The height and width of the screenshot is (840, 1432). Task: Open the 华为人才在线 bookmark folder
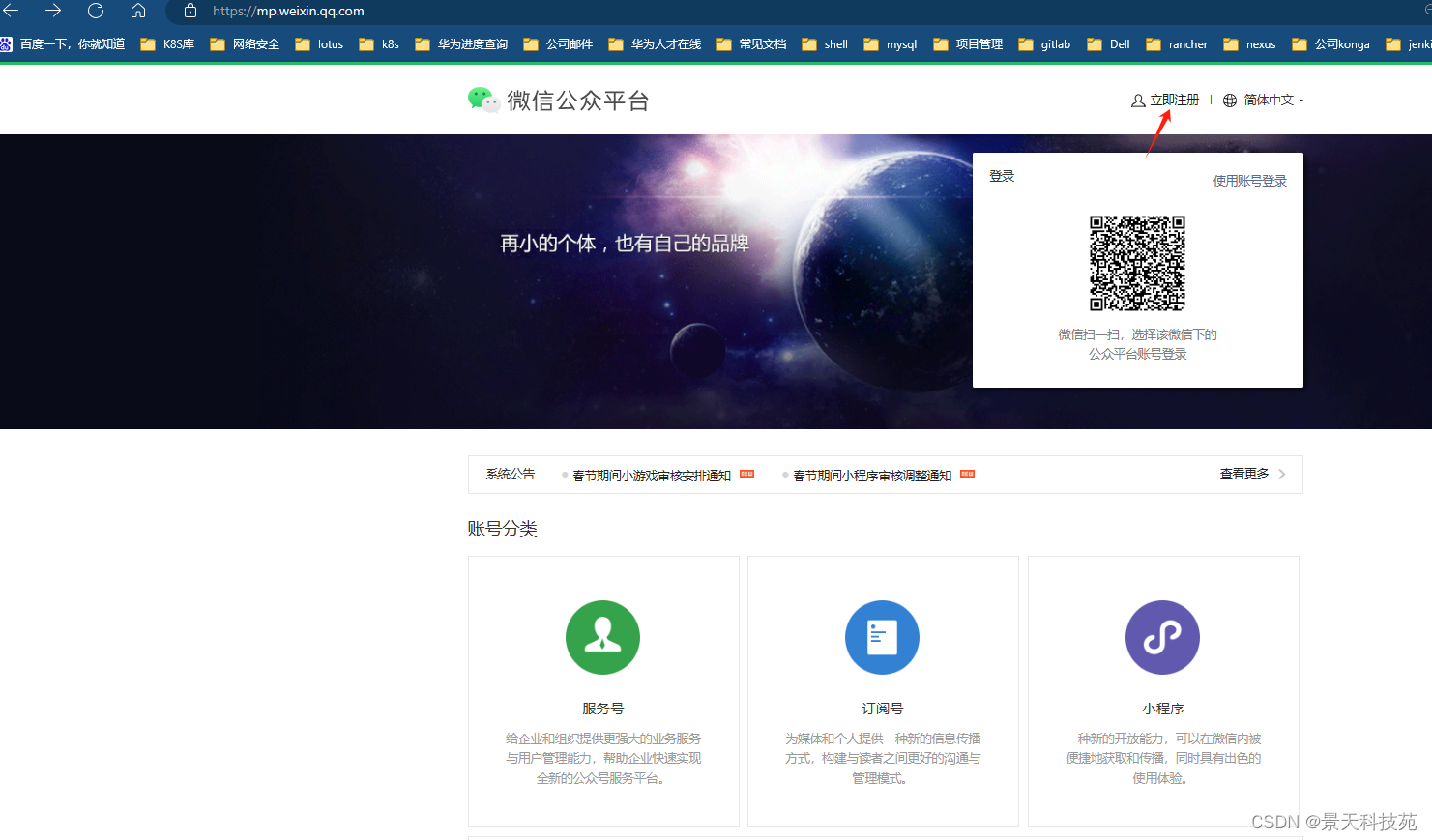pos(655,44)
